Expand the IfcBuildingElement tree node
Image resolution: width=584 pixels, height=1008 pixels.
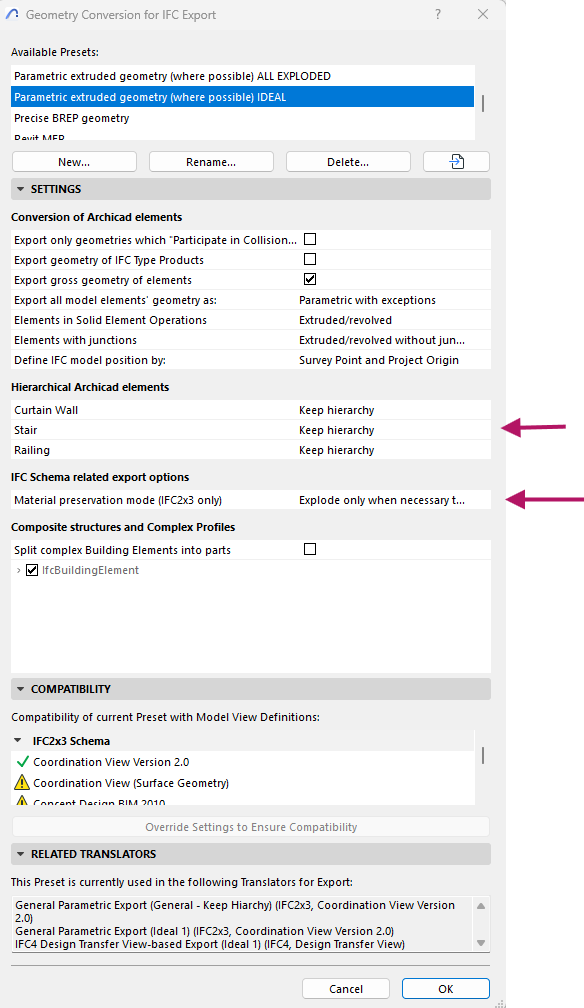(x=18, y=570)
